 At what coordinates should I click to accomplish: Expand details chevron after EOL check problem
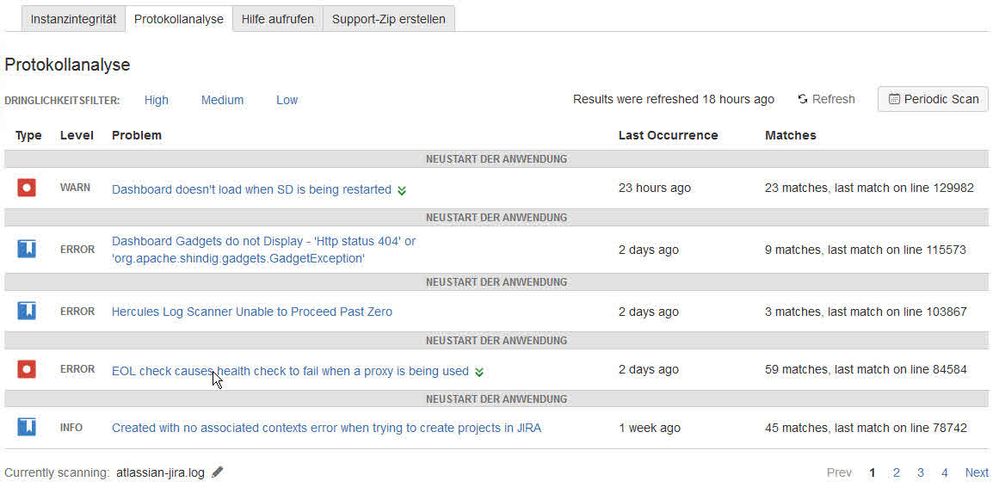point(479,372)
